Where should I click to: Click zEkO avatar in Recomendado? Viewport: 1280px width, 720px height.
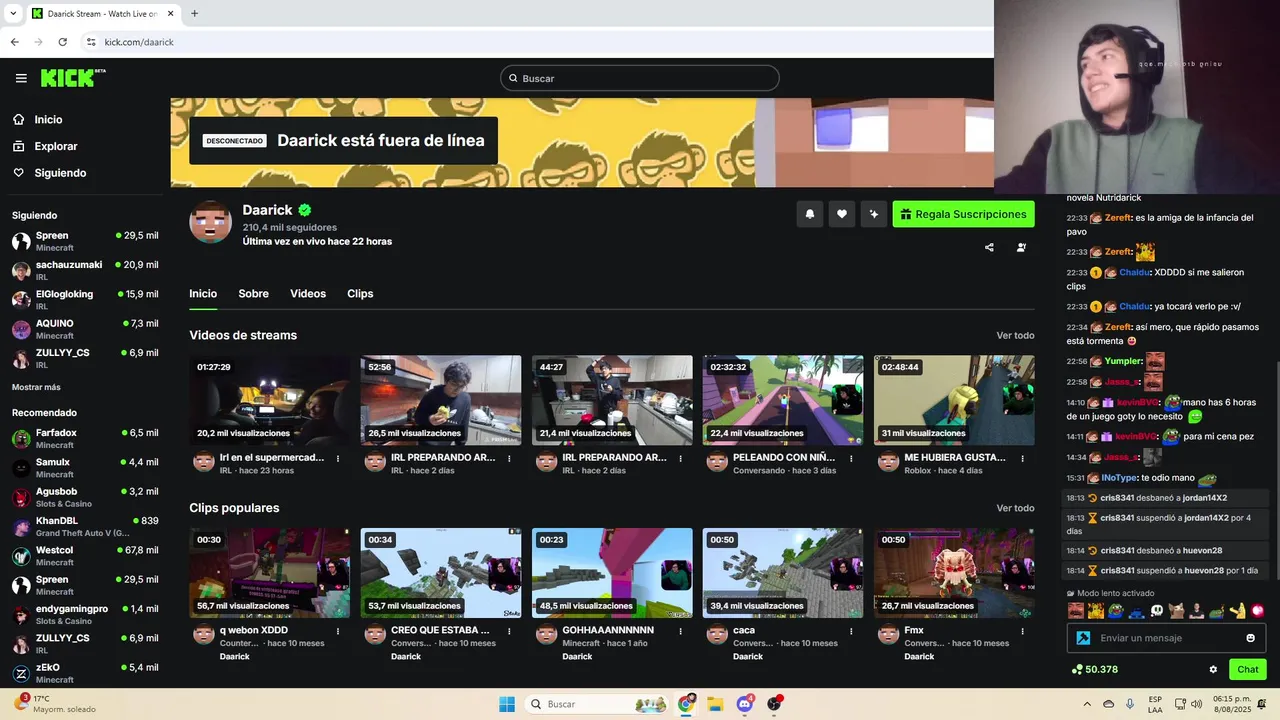(x=21, y=673)
